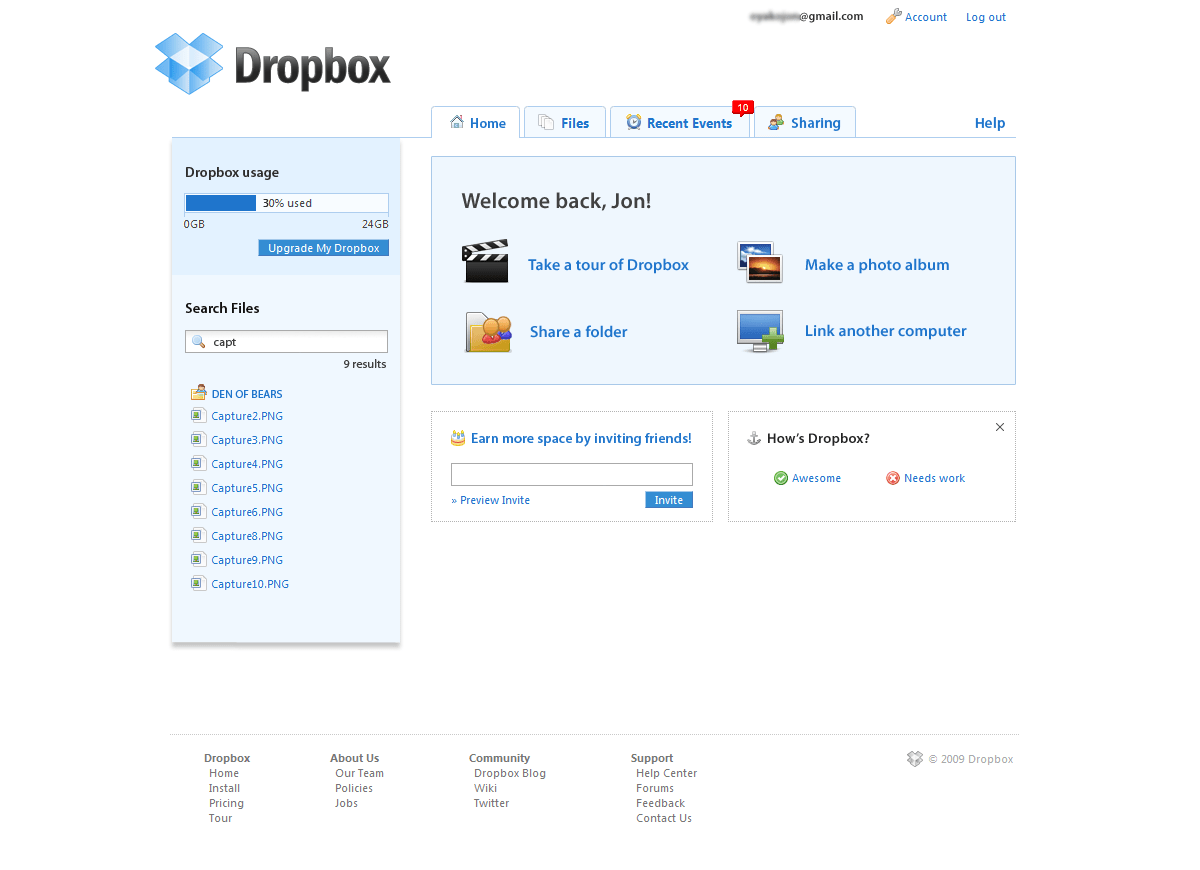
Task: Click the DEN OF BEARS folder icon
Action: pos(199,392)
